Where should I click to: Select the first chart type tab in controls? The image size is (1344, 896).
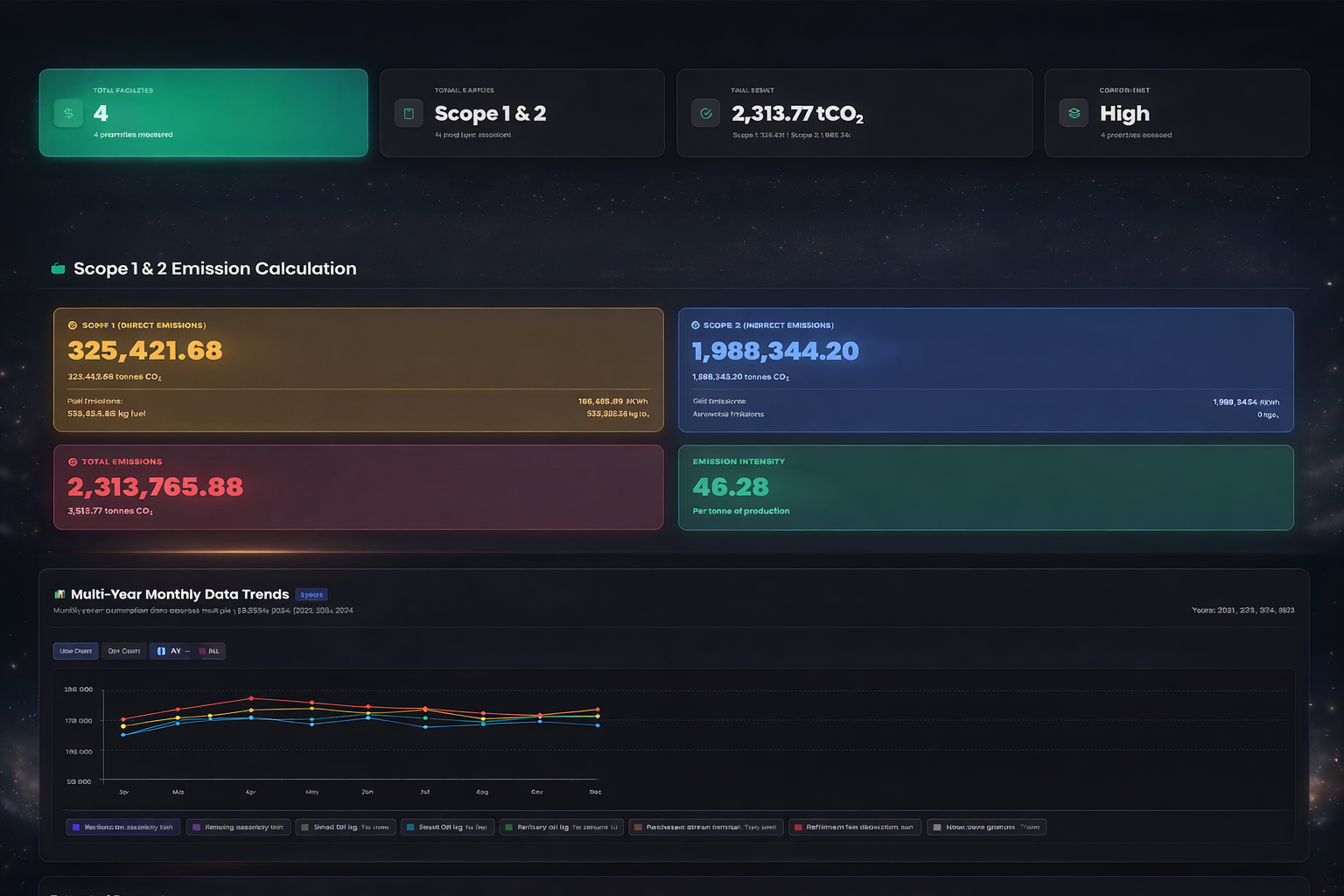click(76, 651)
